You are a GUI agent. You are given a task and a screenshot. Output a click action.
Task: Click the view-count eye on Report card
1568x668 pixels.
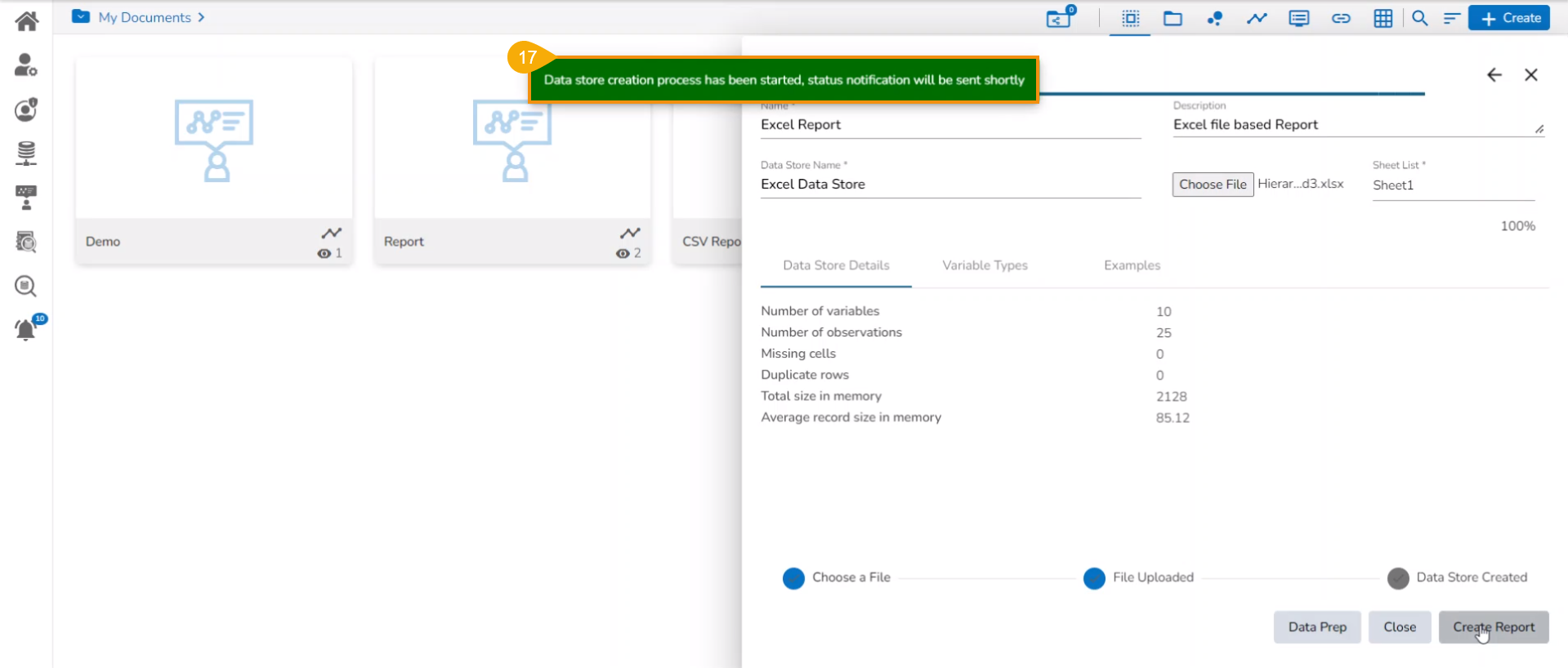623,253
